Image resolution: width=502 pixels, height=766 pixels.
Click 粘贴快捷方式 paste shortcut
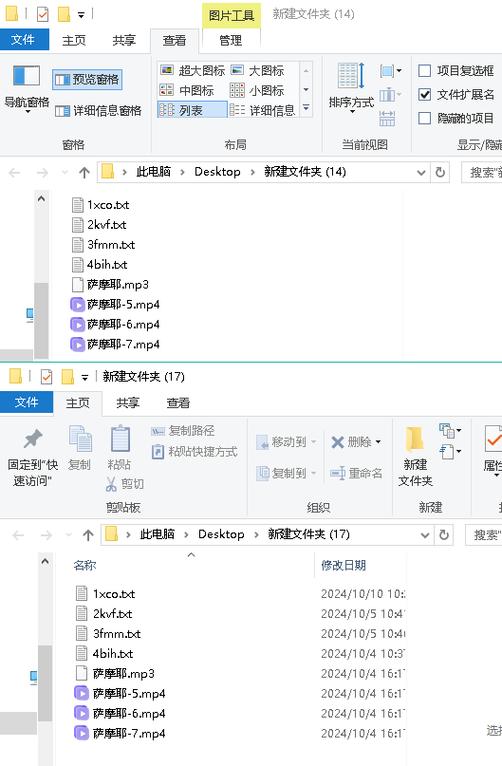tap(194, 451)
